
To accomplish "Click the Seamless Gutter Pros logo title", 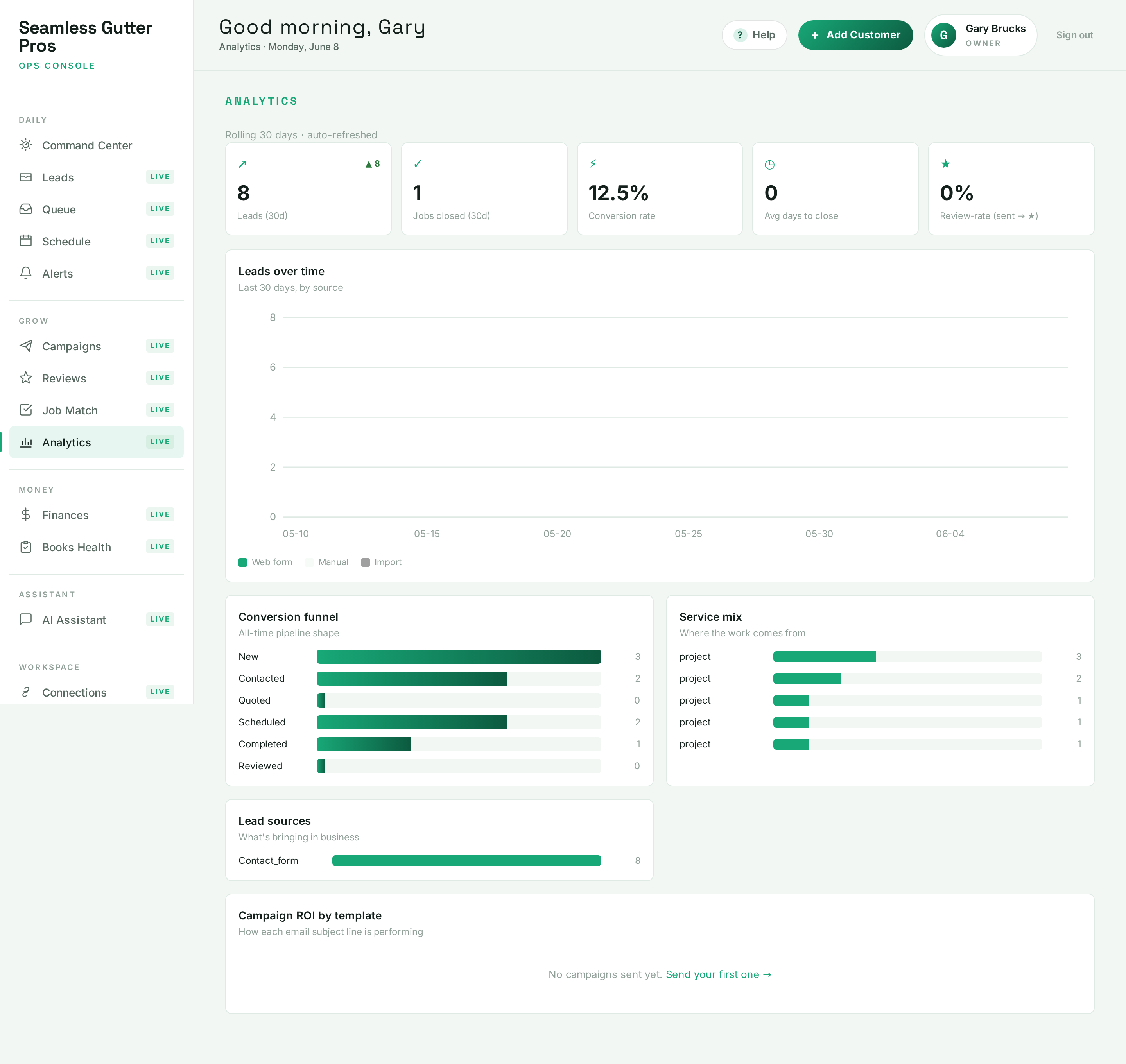I will [x=85, y=36].
